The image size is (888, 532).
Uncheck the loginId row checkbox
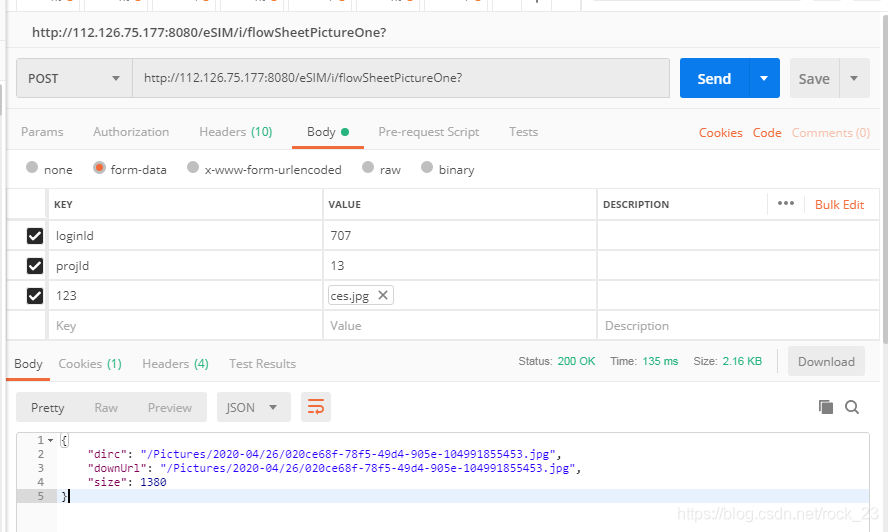click(35, 236)
